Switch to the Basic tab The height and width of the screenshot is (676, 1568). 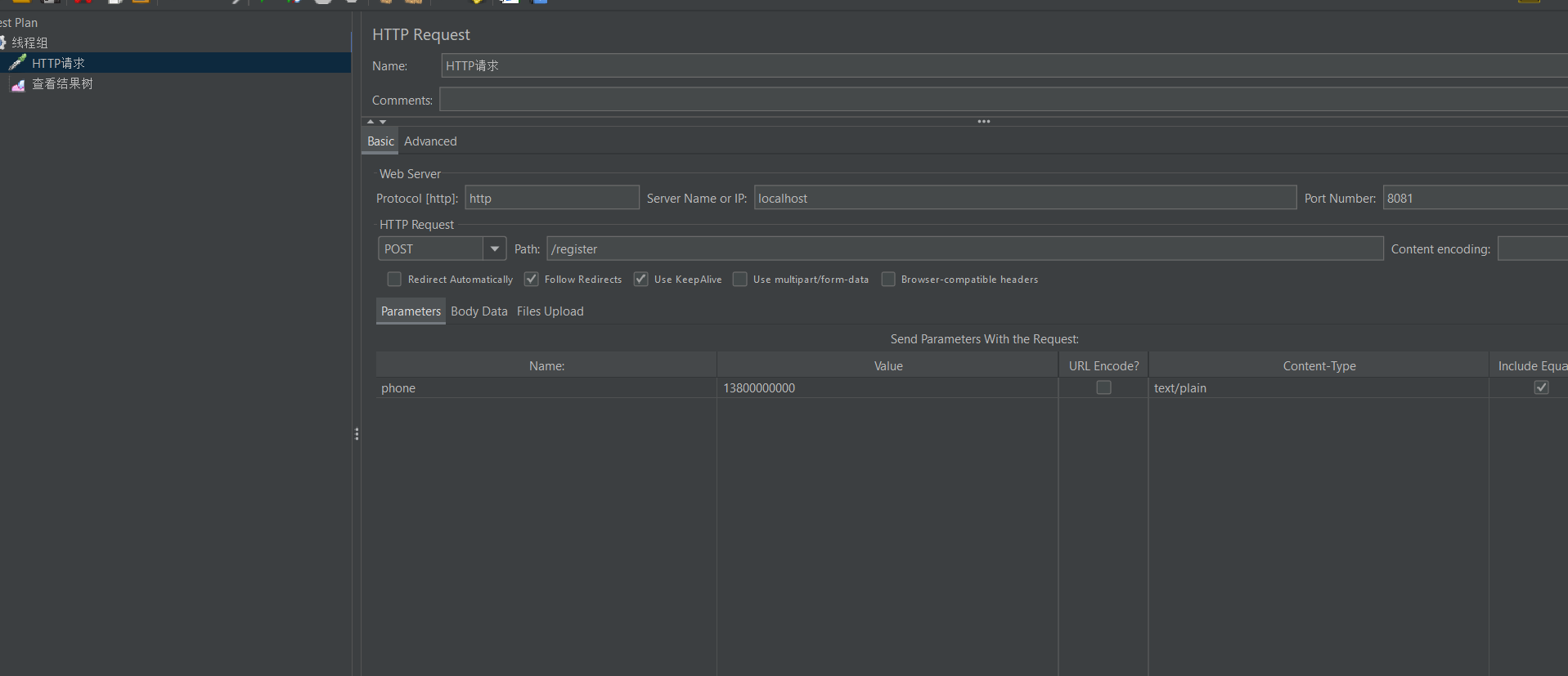[380, 141]
